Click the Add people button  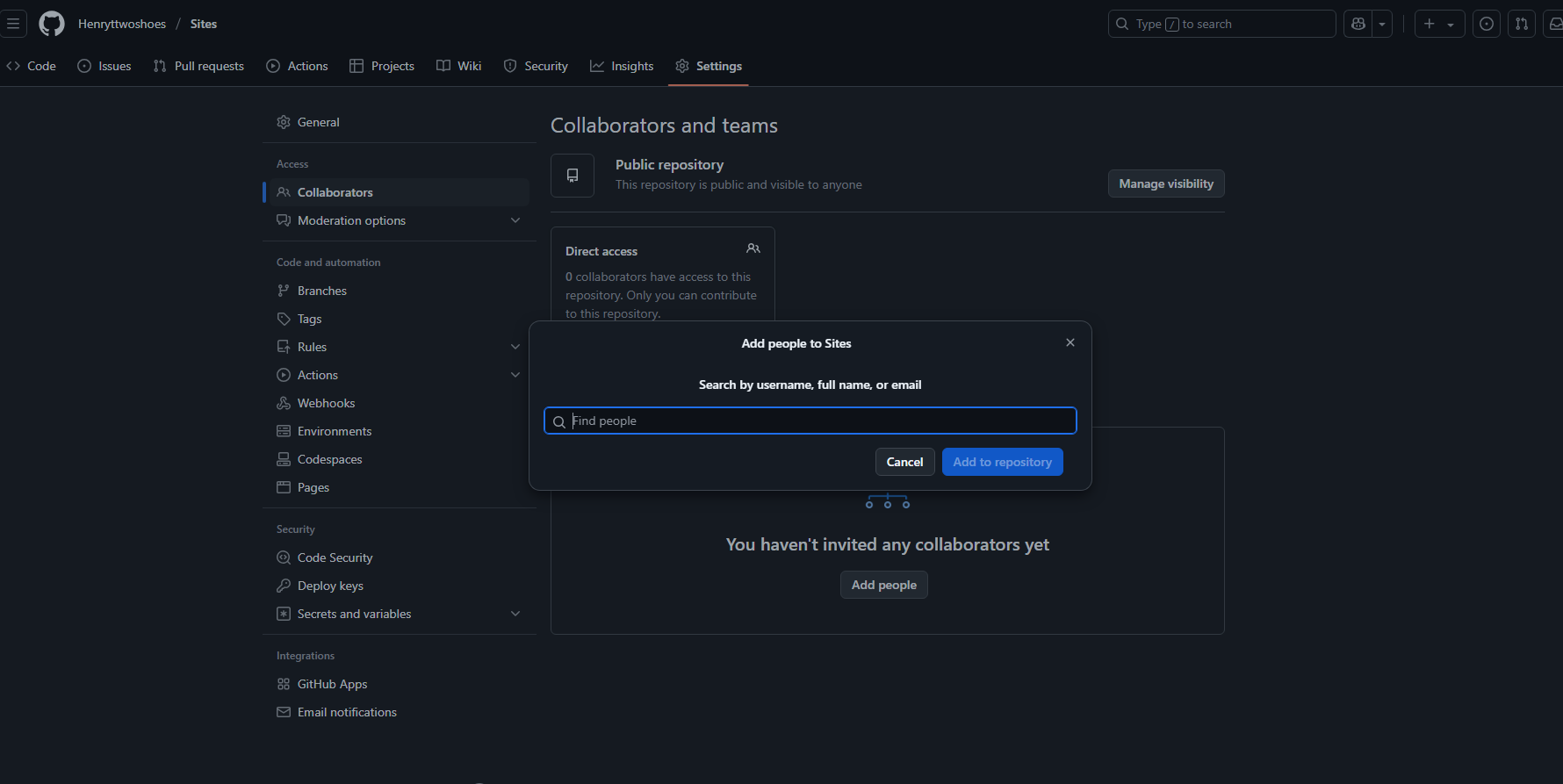coord(884,585)
